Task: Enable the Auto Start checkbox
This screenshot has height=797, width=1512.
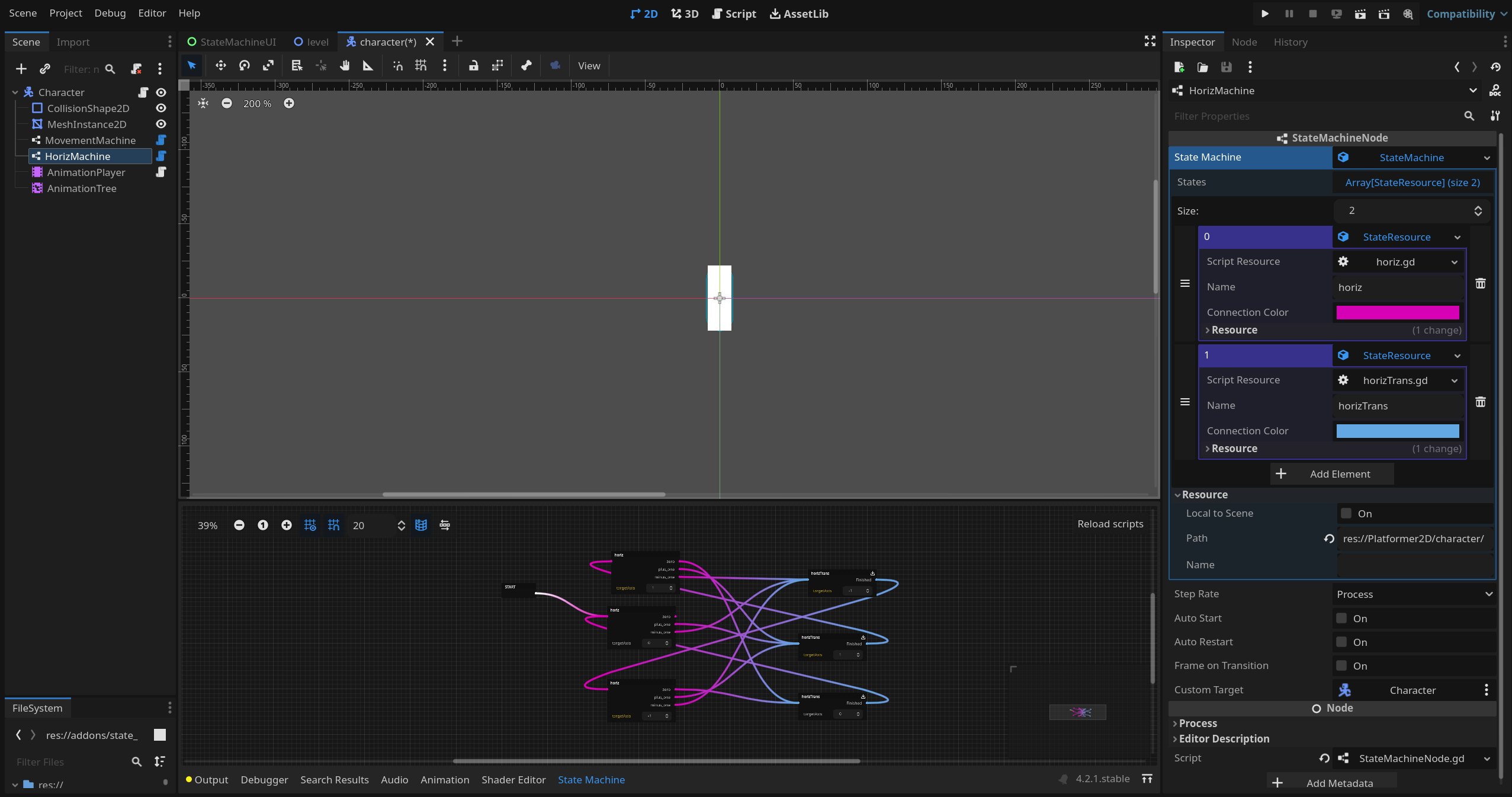Action: point(1342,618)
